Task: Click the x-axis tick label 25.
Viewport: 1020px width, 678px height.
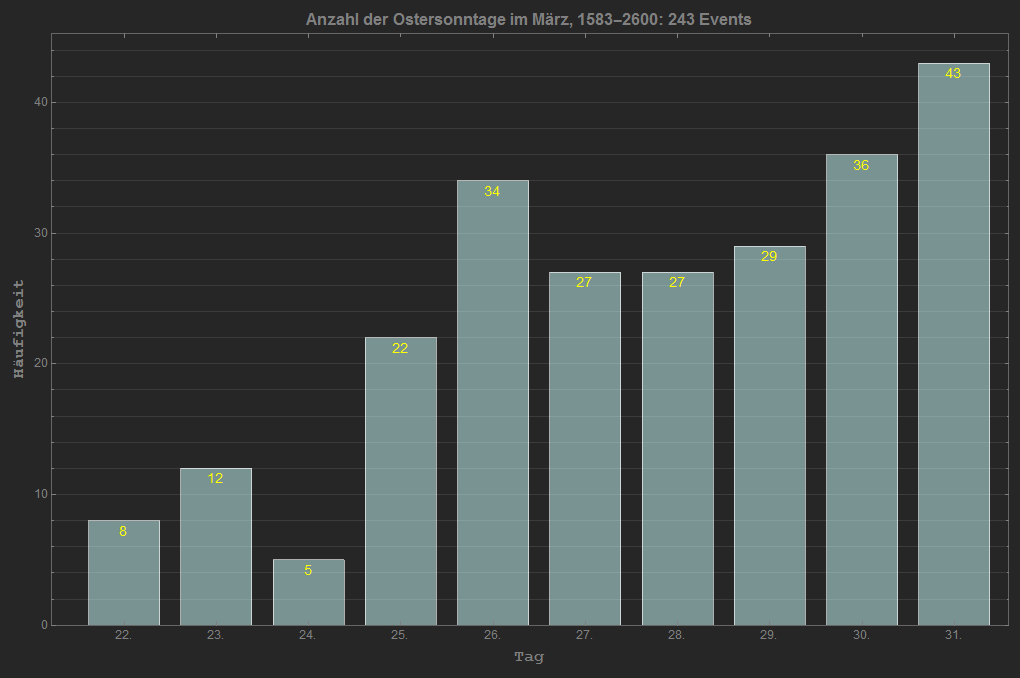Action: coord(400,635)
